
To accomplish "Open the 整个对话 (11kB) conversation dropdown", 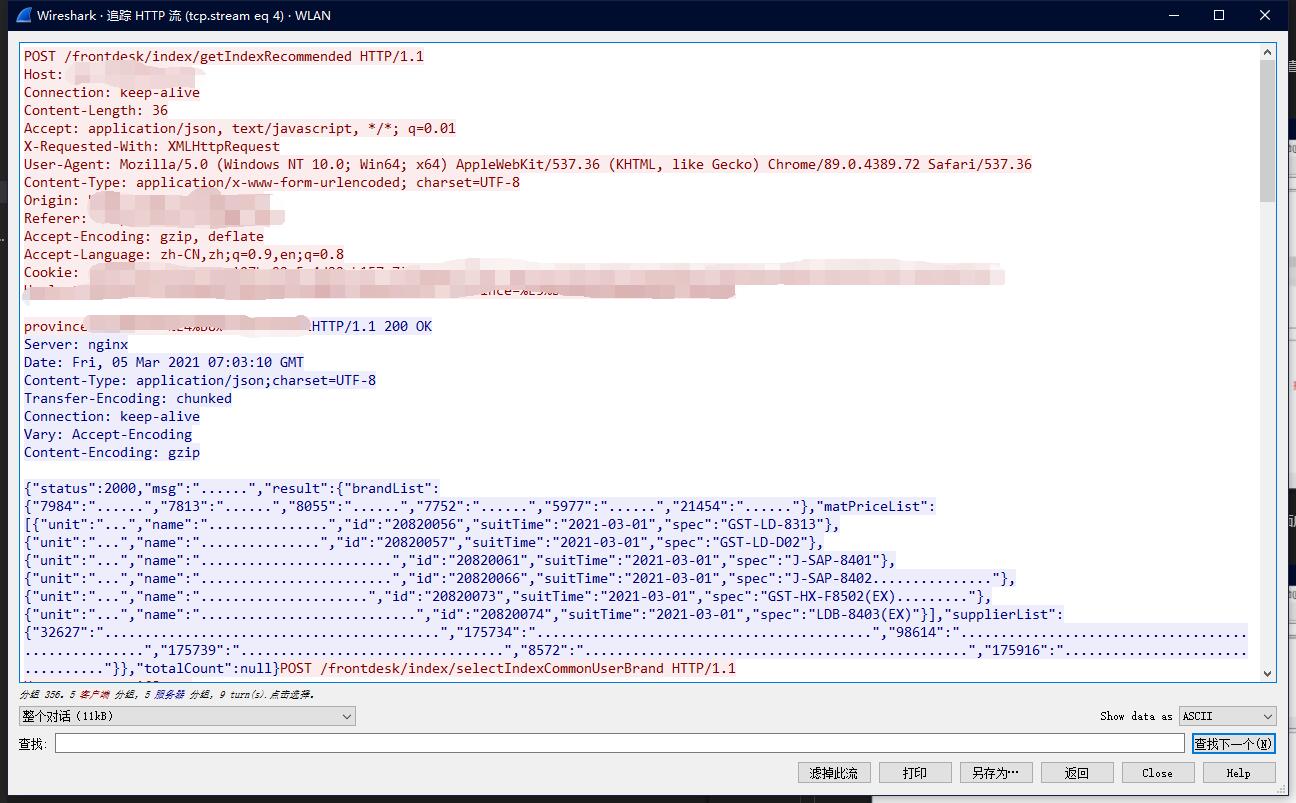I will [187, 716].
